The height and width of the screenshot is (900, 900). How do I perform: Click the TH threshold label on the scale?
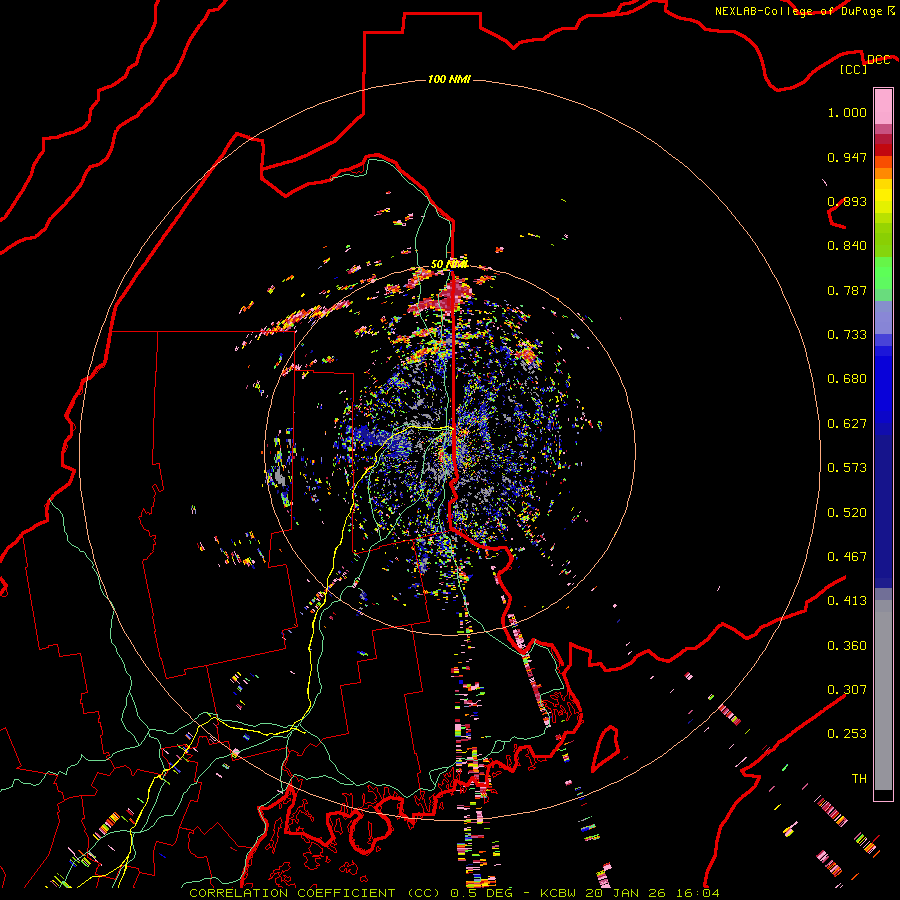859,778
